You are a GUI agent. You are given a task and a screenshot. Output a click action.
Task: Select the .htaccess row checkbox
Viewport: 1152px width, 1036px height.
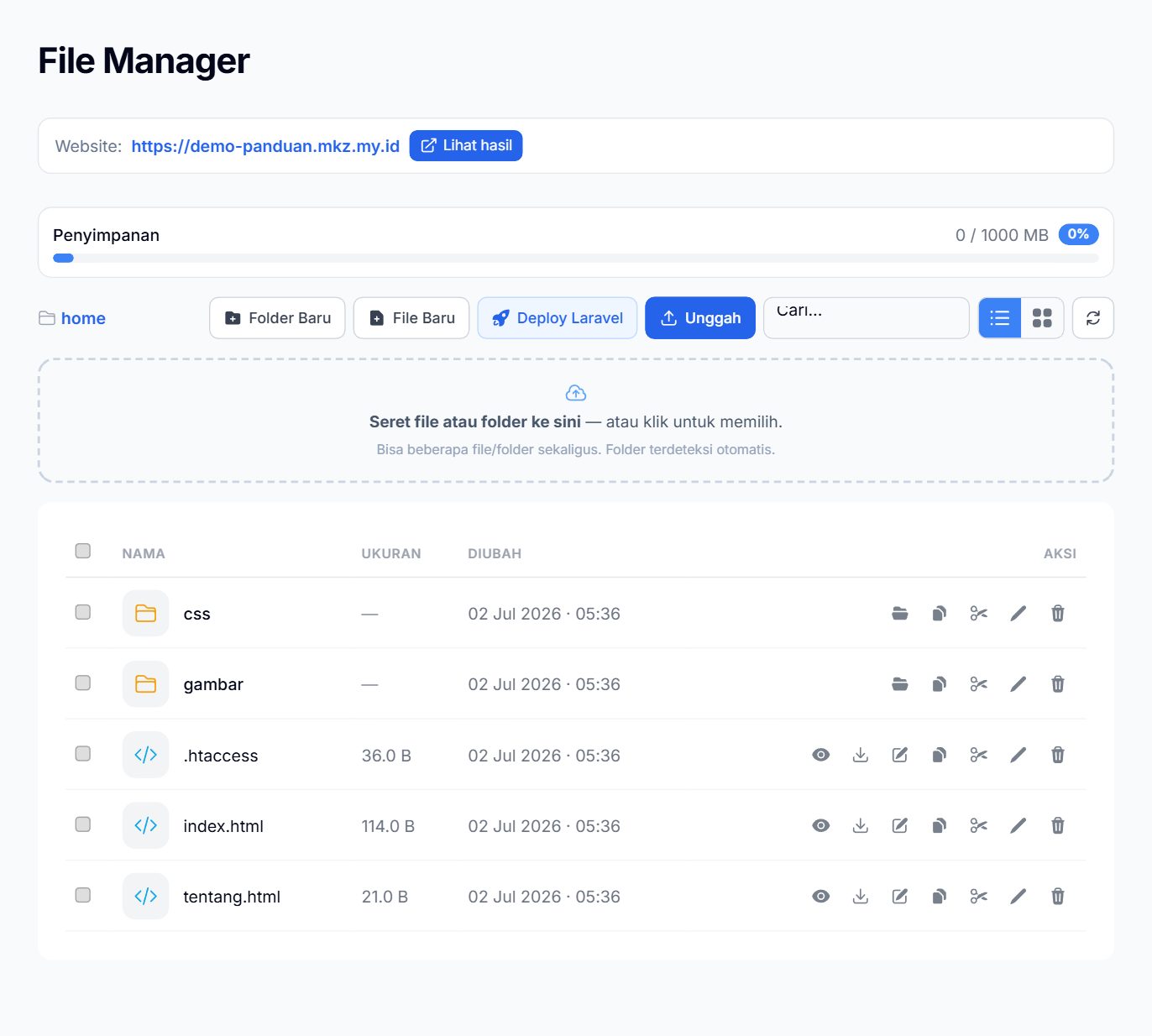(83, 753)
